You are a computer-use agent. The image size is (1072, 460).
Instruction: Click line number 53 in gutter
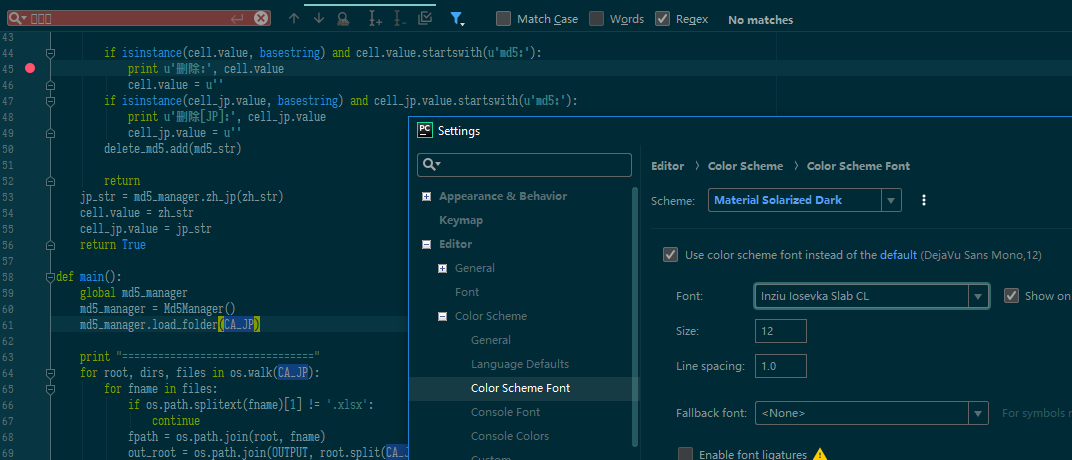[x=8, y=197]
